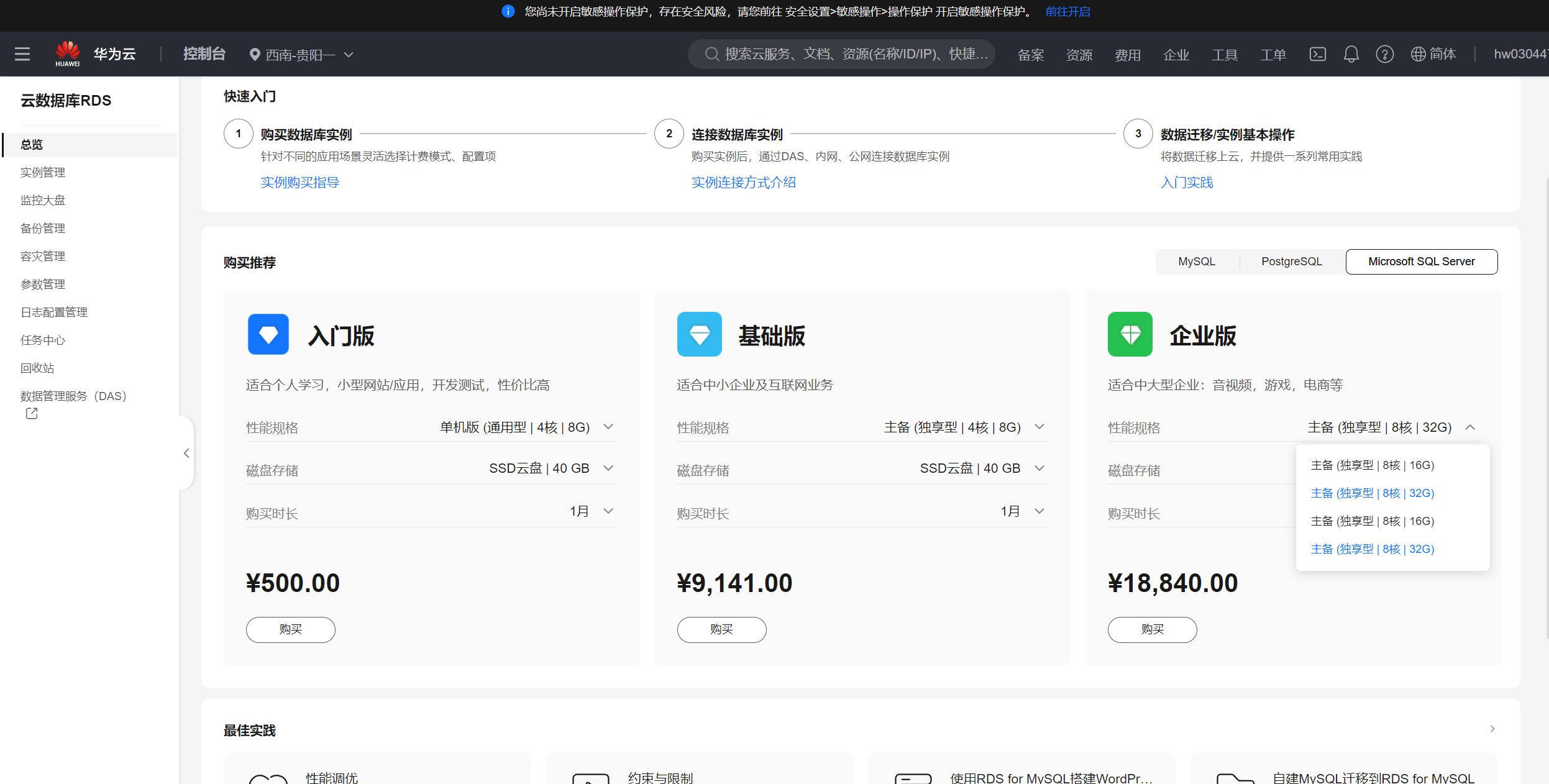Click 购买 button under 入门版
1549x784 pixels.
(290, 629)
